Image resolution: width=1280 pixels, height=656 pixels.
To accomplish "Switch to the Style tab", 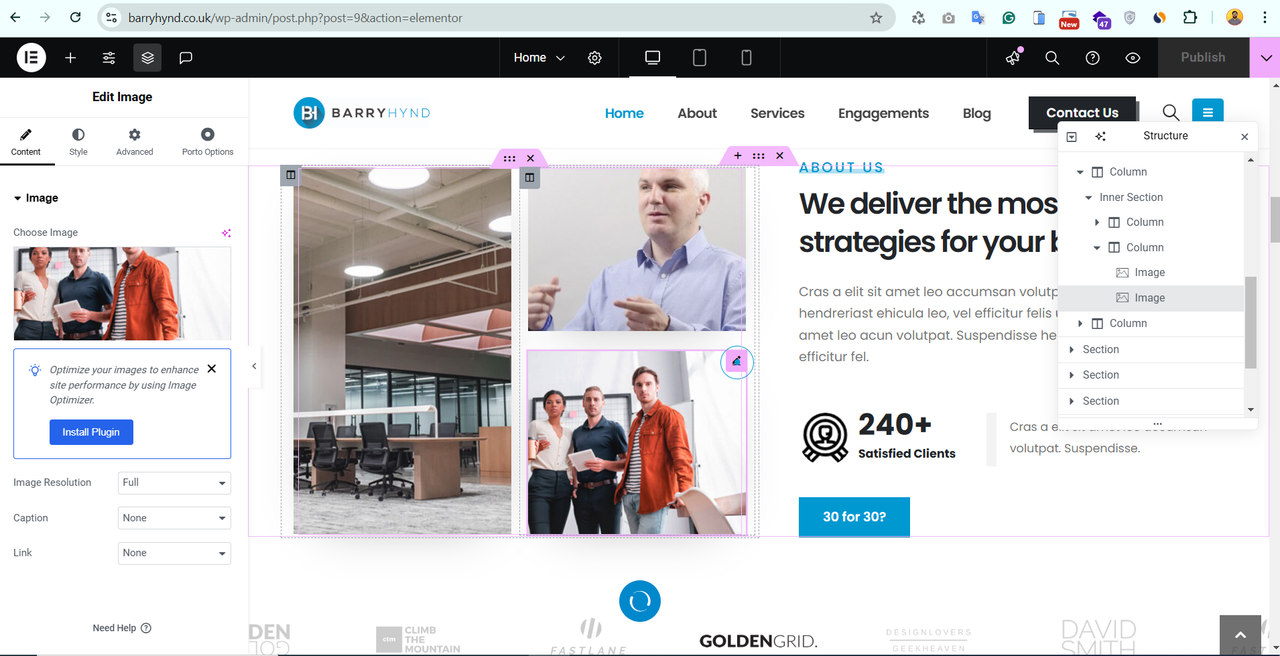I will 78,142.
